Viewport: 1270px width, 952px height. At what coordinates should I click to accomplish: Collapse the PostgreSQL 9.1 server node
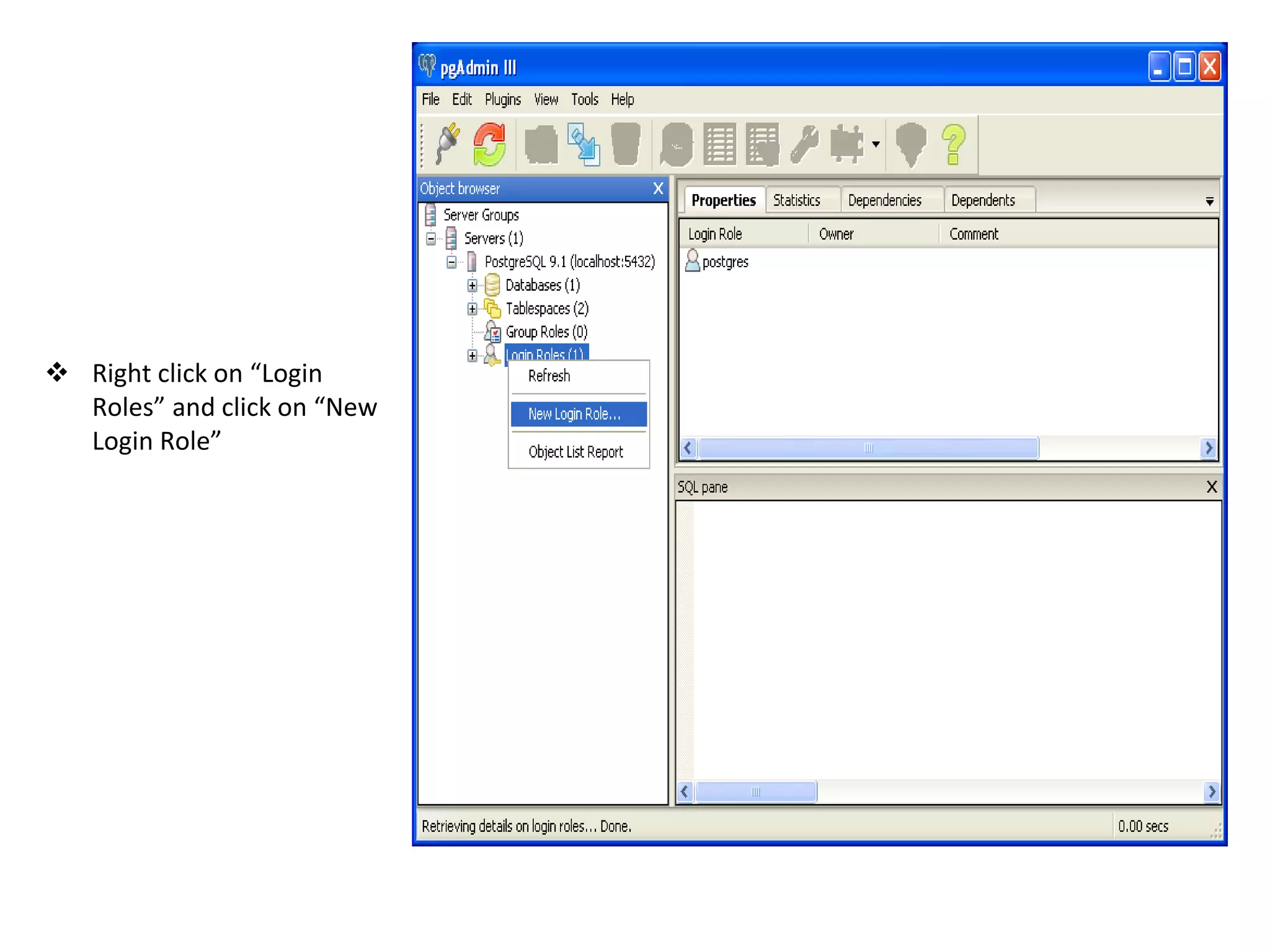click(451, 262)
